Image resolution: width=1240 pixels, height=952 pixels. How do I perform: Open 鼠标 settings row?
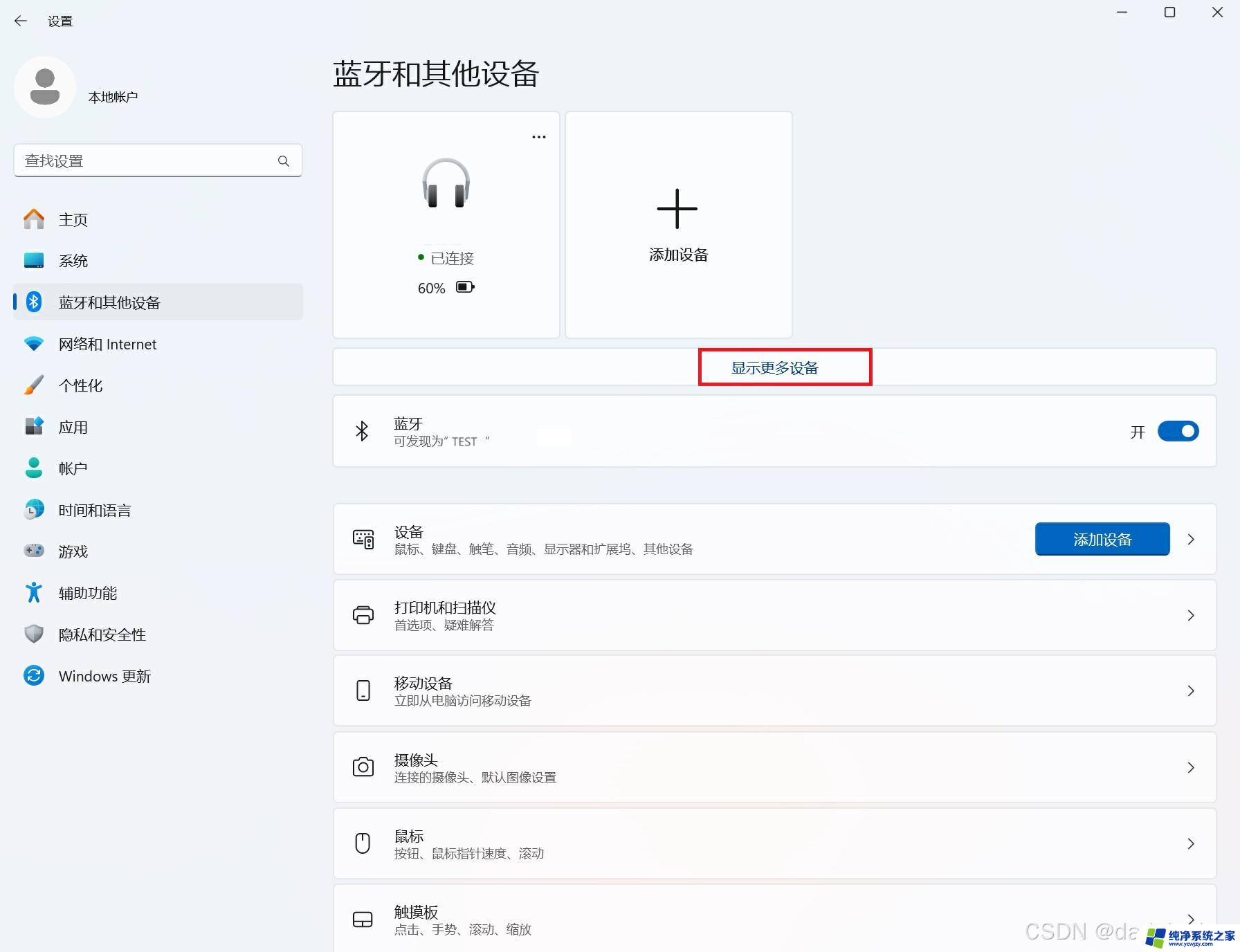click(774, 843)
